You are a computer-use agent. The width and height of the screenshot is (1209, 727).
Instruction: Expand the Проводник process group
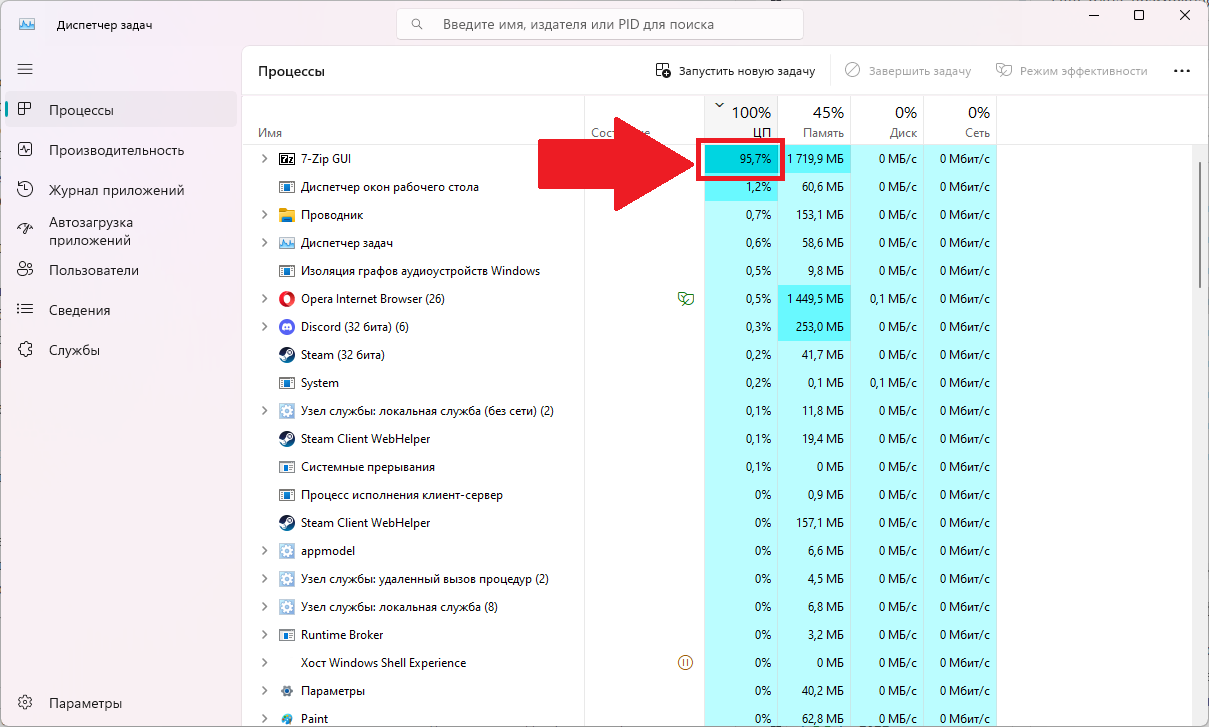tap(264, 215)
